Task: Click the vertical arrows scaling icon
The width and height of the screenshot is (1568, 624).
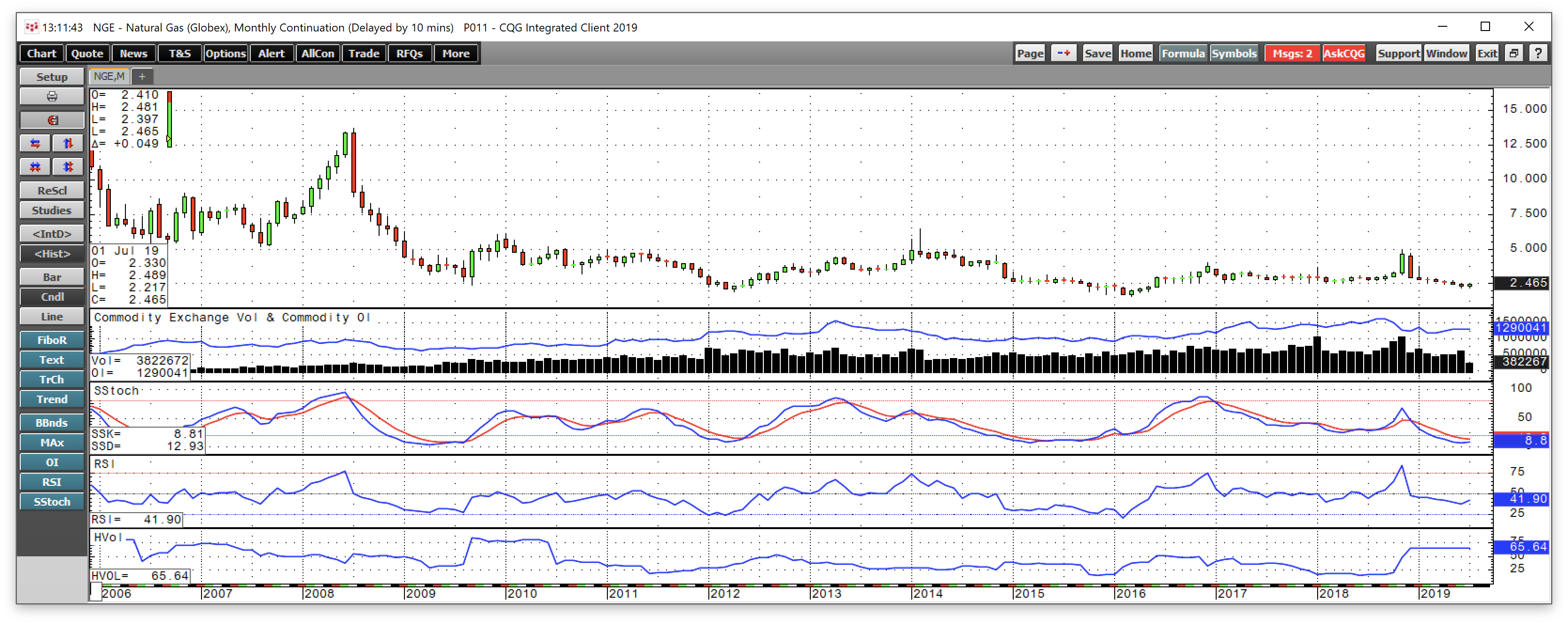Action: [68, 143]
